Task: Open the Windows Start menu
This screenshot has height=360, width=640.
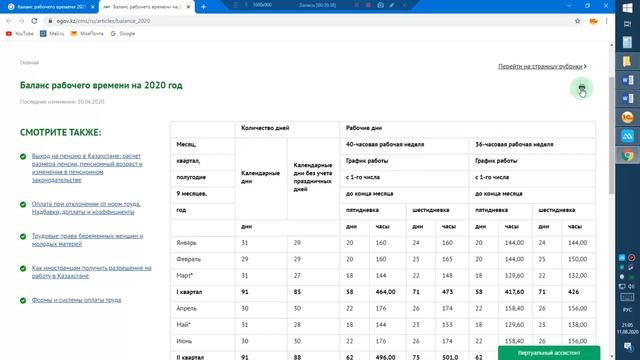Action: pyautogui.click(x=627, y=7)
